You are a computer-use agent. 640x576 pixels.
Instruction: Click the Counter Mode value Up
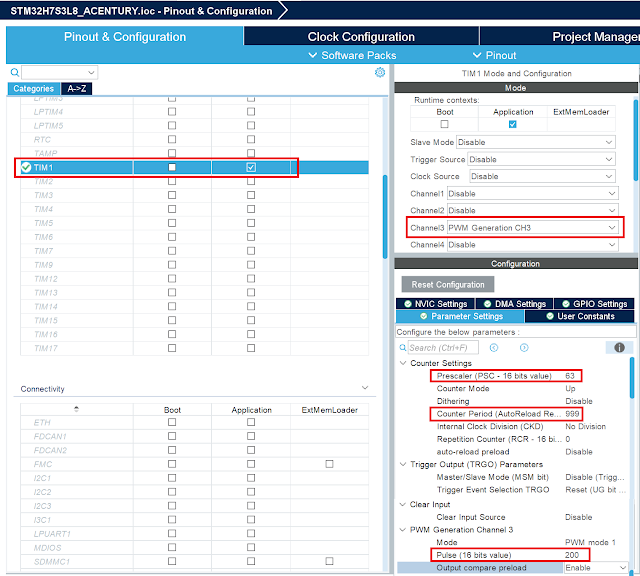coord(570,389)
